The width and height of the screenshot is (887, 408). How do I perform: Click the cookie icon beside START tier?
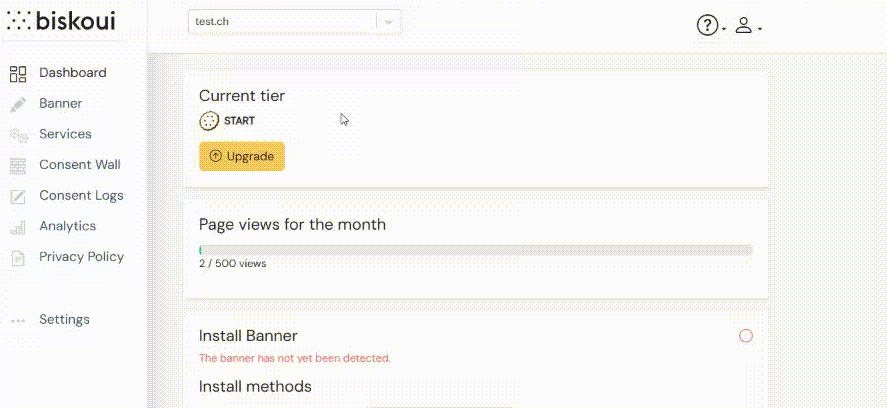pyautogui.click(x=208, y=121)
